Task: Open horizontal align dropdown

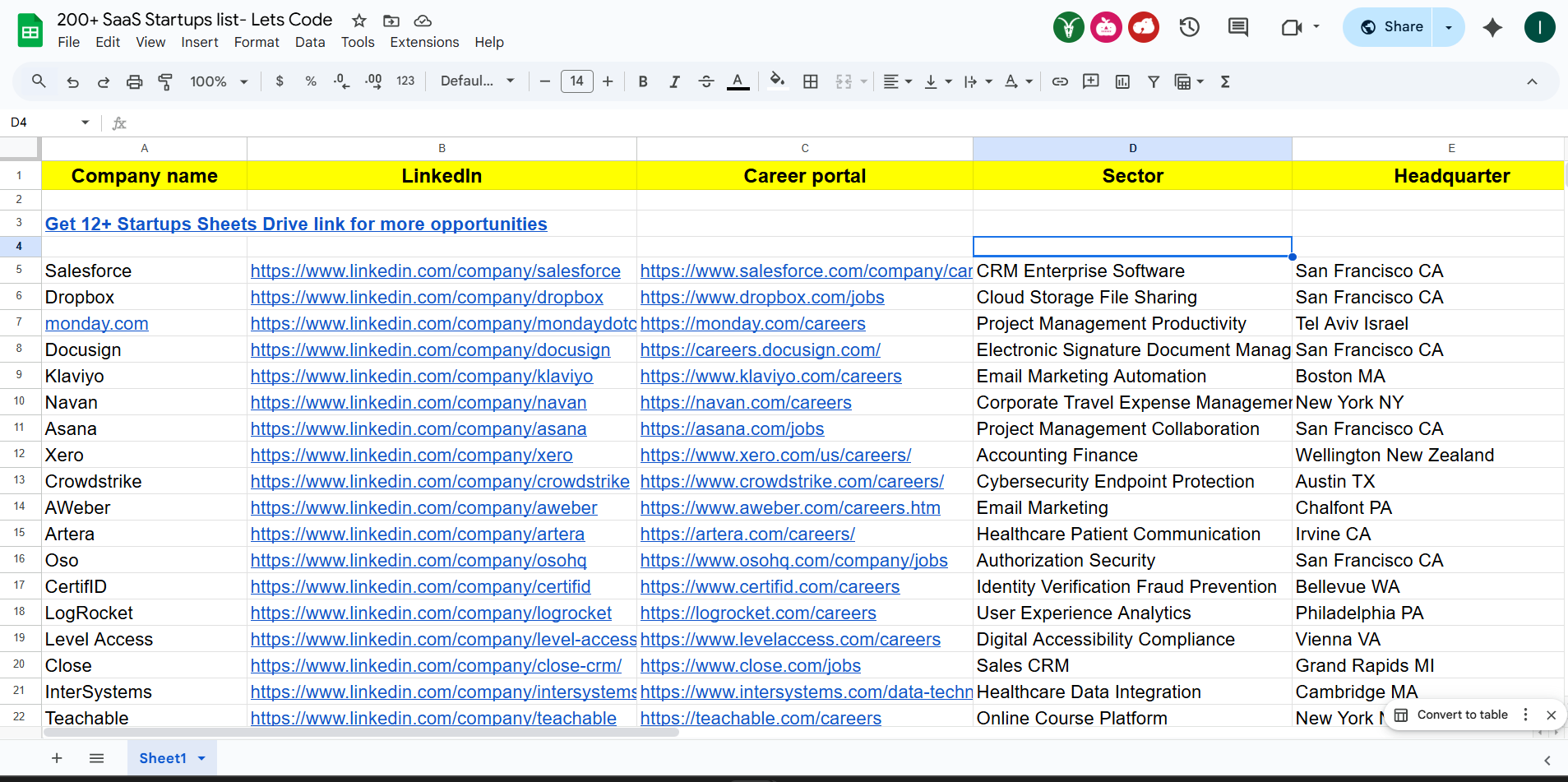Action: (x=897, y=81)
